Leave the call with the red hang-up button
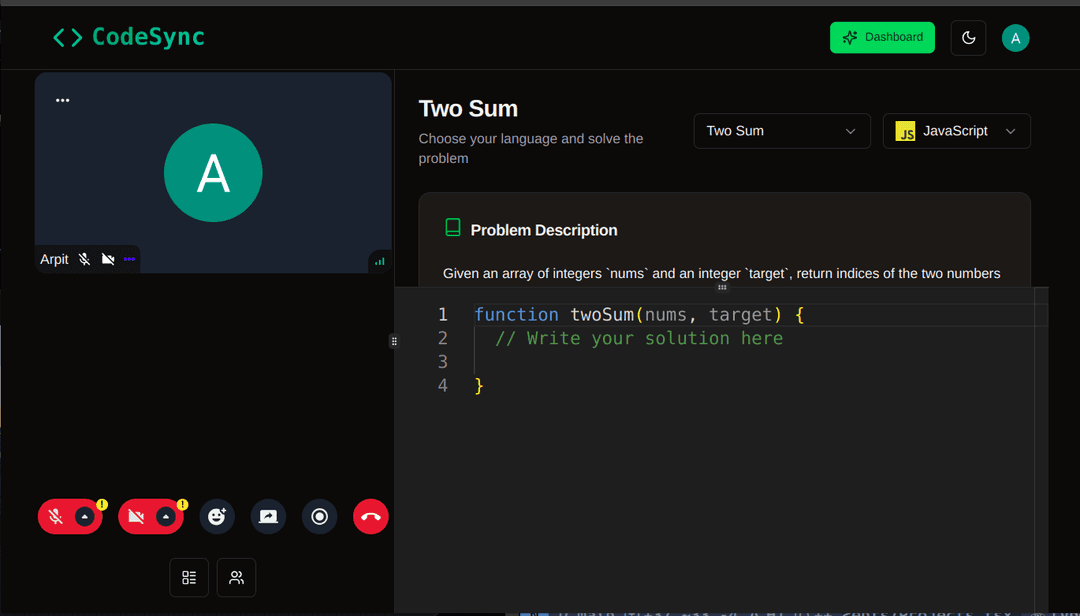Screen dimensions: 1080x616 [371, 516]
